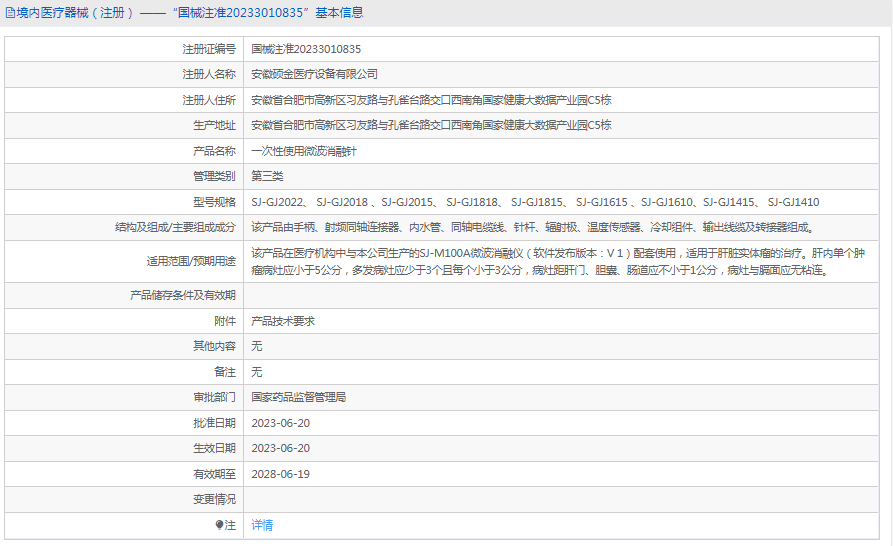This screenshot has height=546, width=893.
Task: Click the 生产地址 label
Action: (214, 125)
